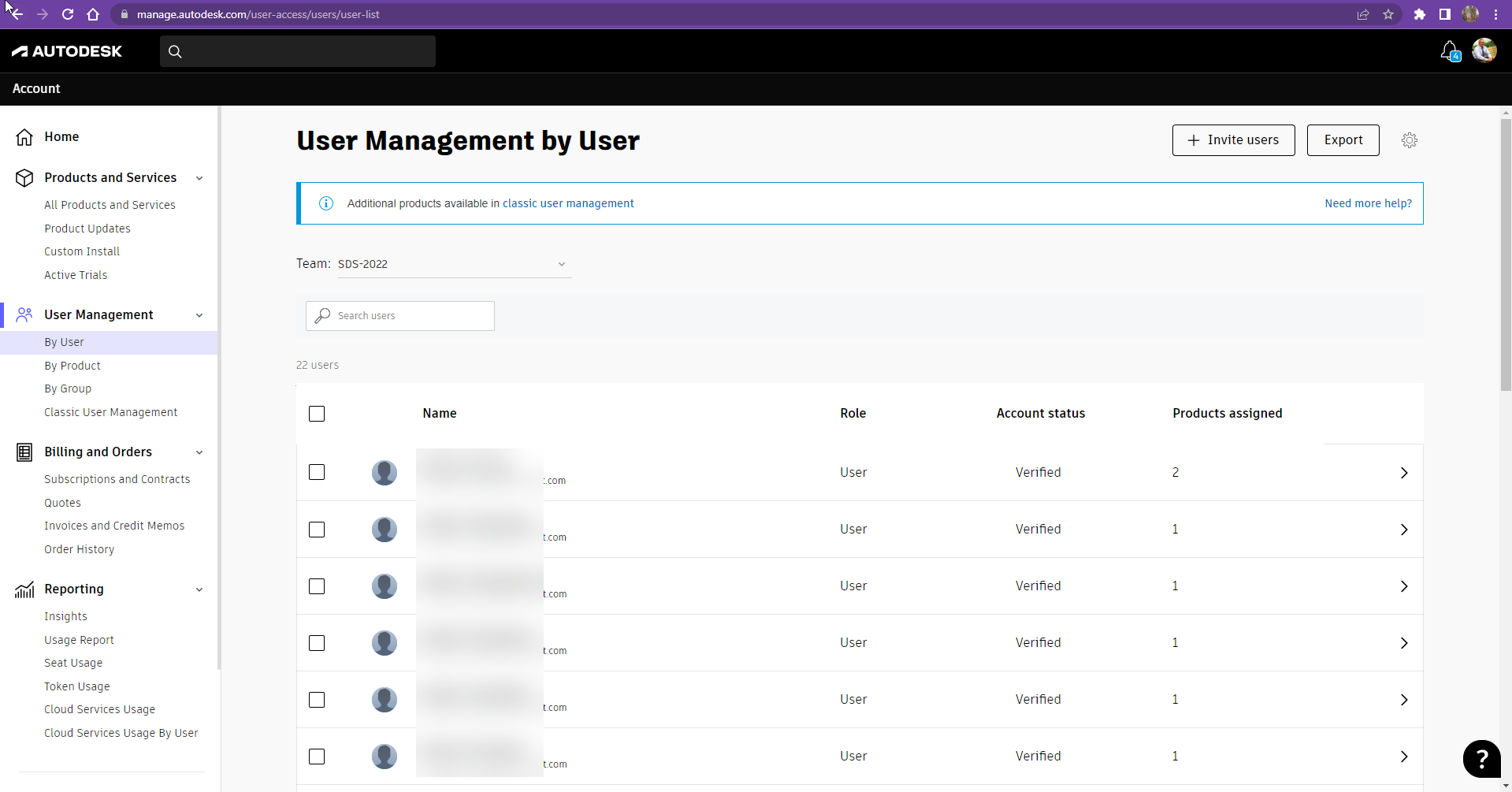Open the notifications bell

(x=1450, y=51)
